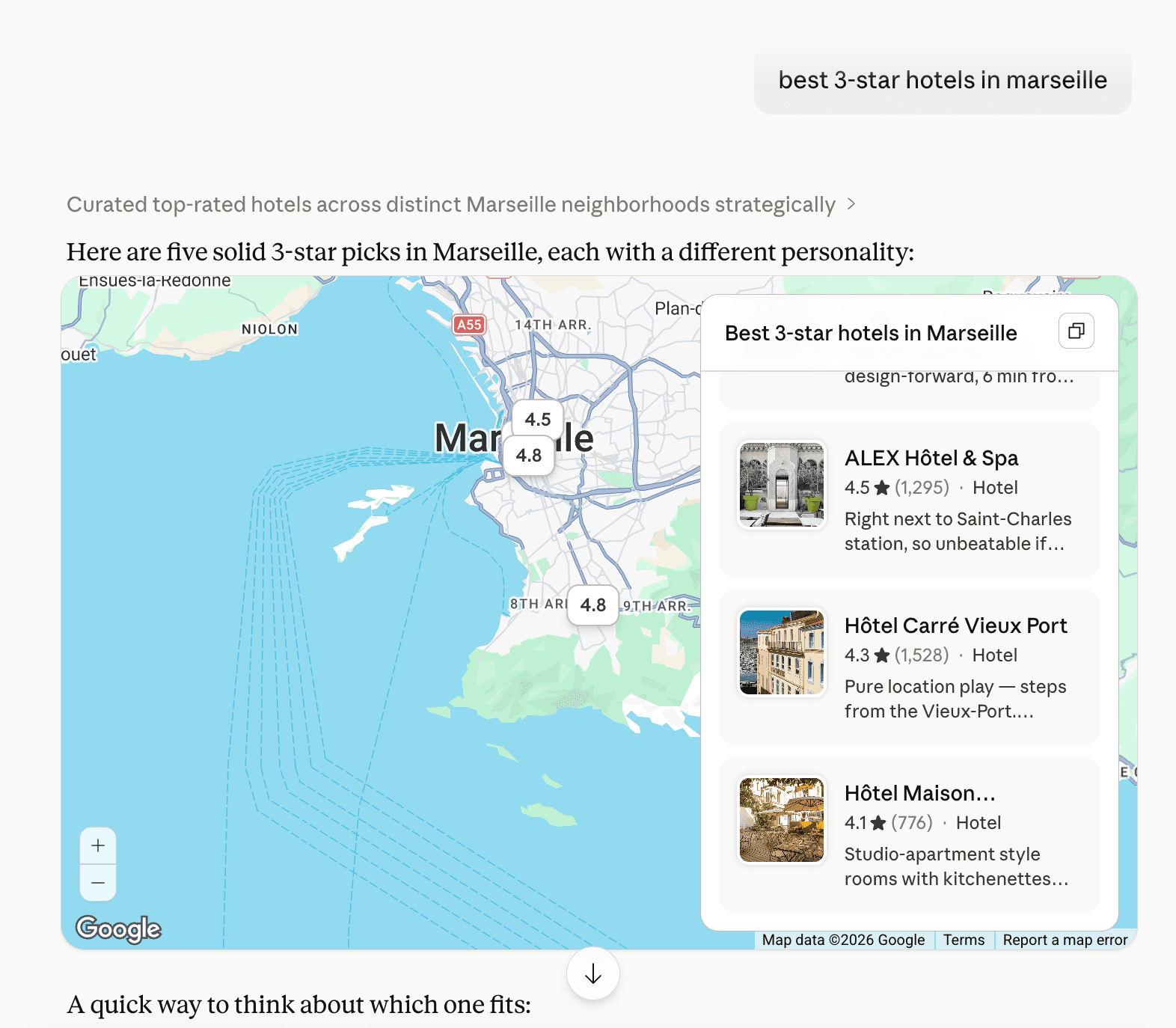Click Report a map error link
The height and width of the screenshot is (1028, 1176).
(x=1065, y=940)
